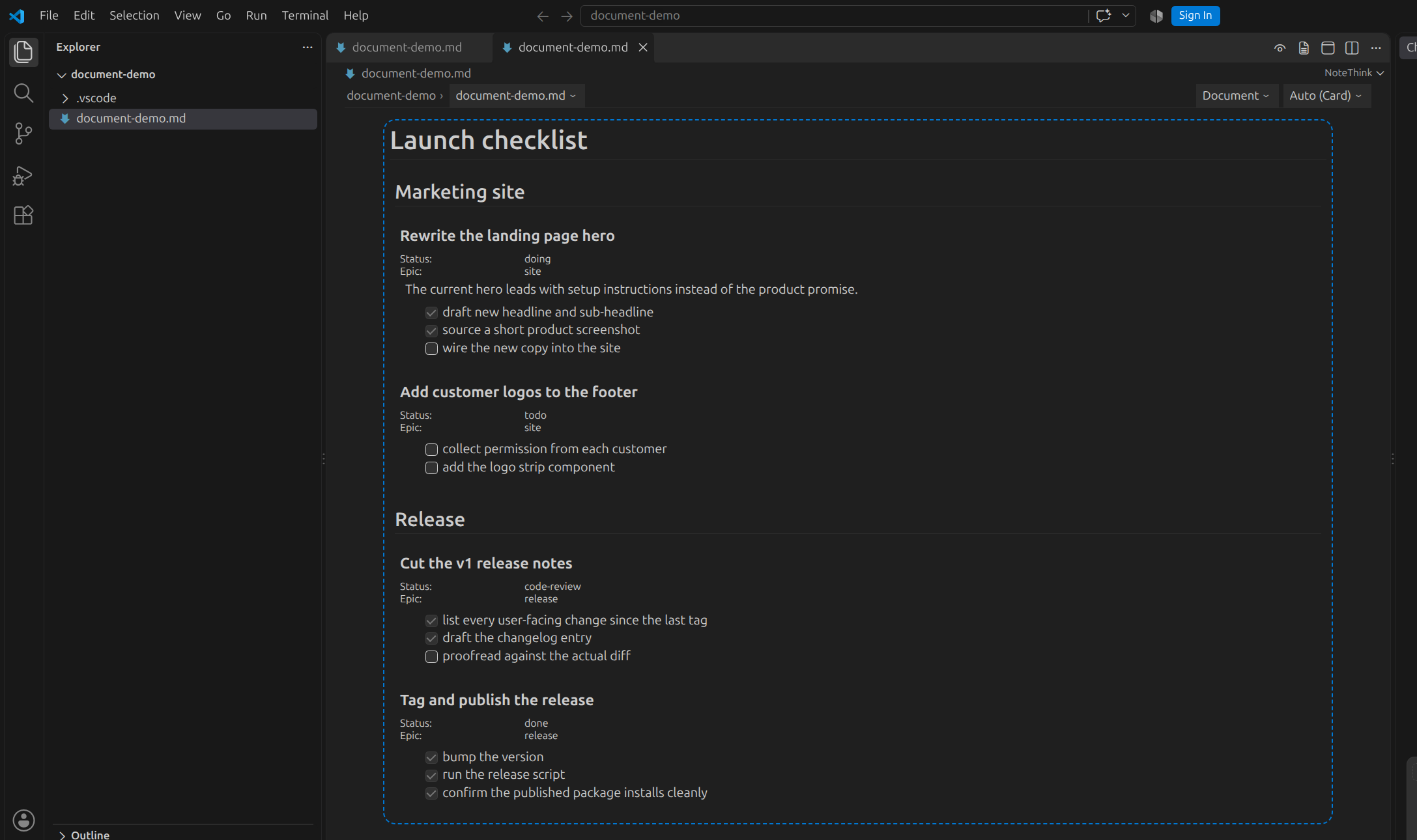
Task: Switch to the first document-demo.md tab
Action: click(409, 48)
